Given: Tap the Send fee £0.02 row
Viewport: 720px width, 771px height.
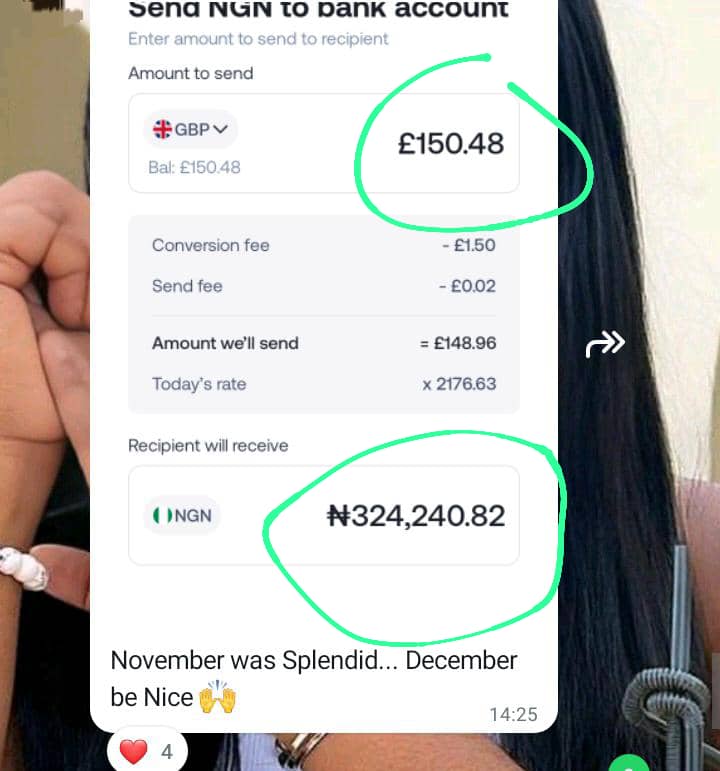Looking at the screenshot, I should [324, 286].
